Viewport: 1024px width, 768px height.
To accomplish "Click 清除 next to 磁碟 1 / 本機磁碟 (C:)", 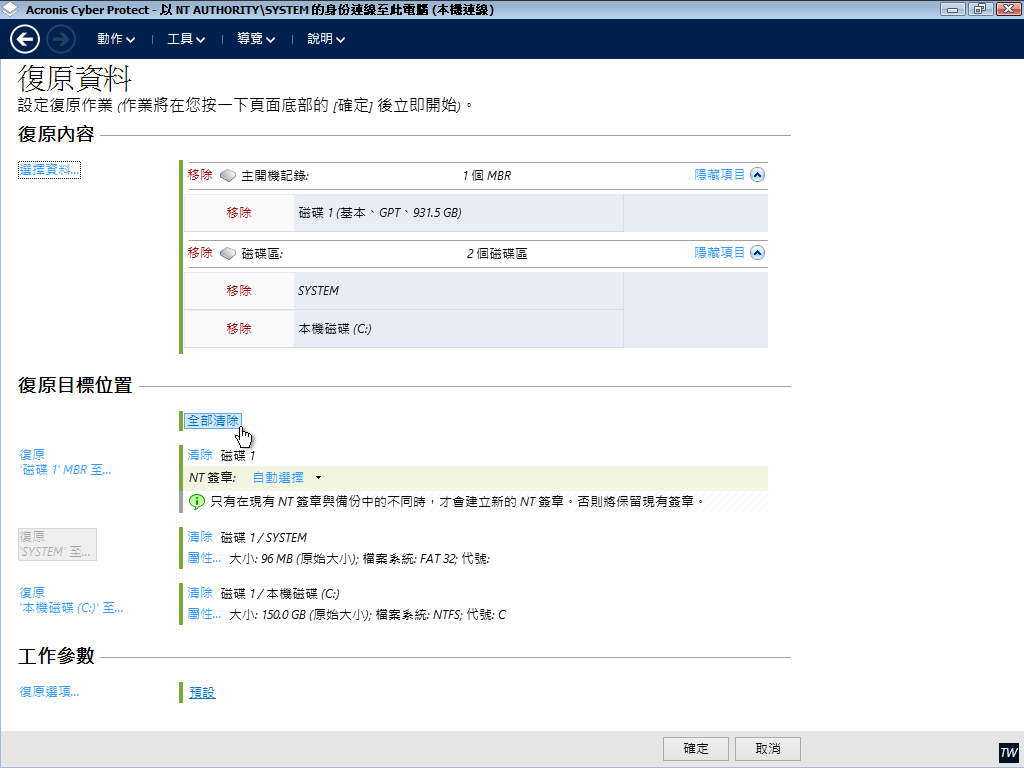I will [x=200, y=593].
